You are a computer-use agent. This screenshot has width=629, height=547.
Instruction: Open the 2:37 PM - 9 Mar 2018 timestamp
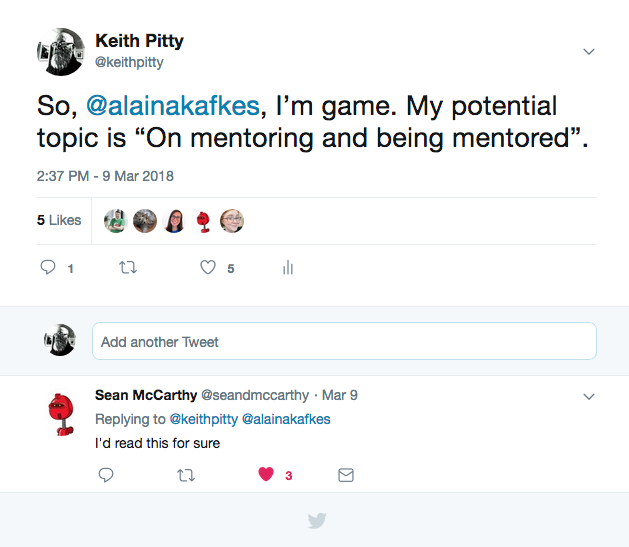tap(105, 176)
